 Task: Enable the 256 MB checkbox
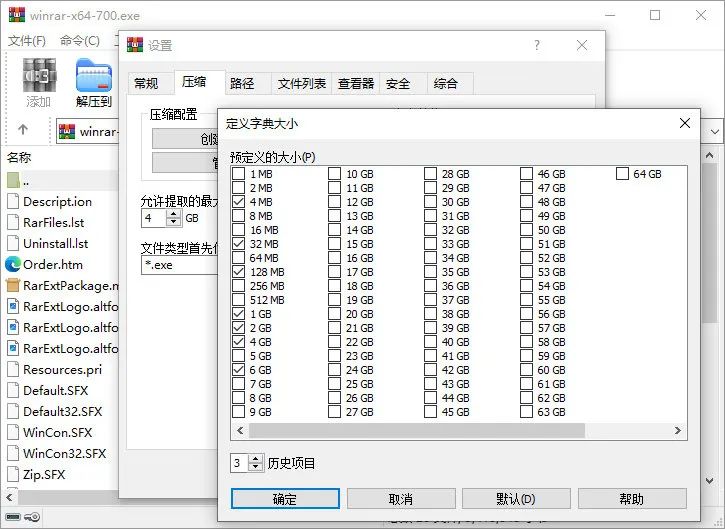pos(239,286)
